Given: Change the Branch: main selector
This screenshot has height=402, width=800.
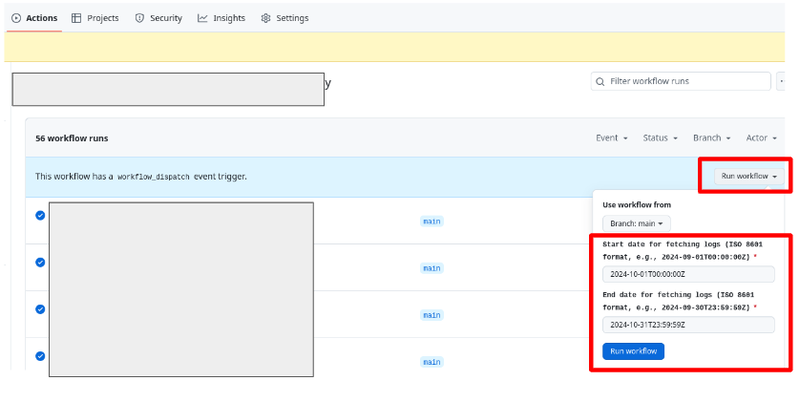Looking at the screenshot, I should click(636, 223).
